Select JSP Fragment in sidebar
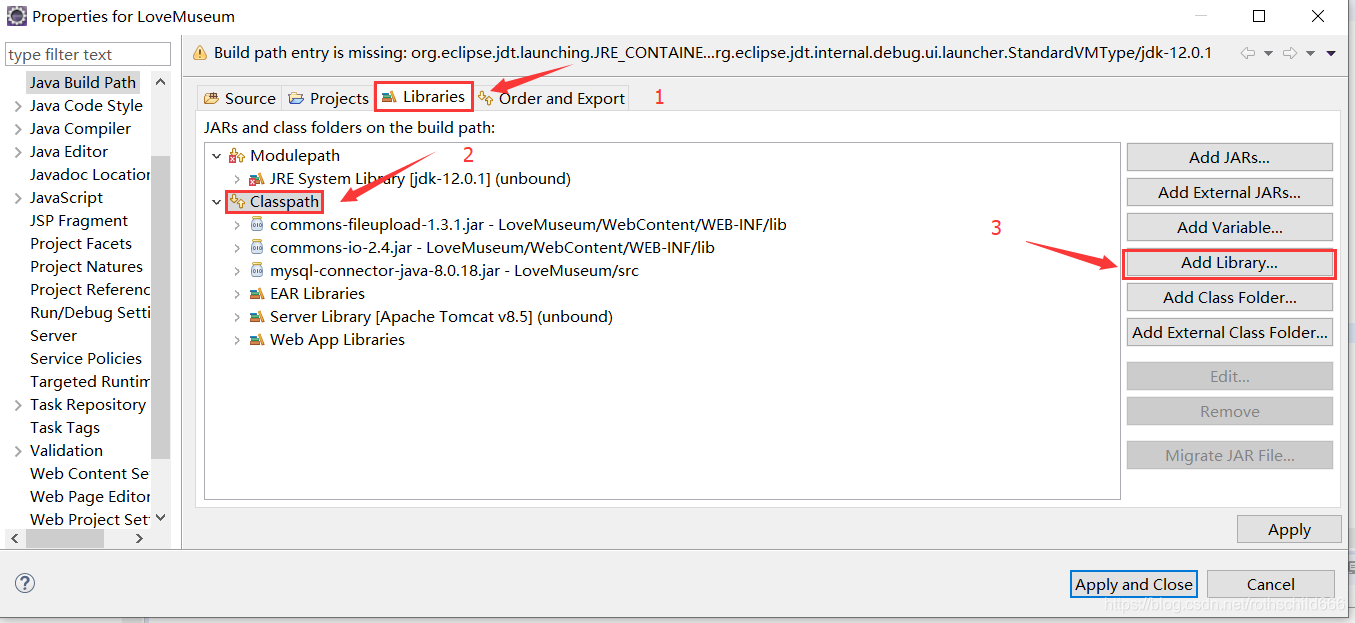The image size is (1355, 623). click(x=79, y=221)
